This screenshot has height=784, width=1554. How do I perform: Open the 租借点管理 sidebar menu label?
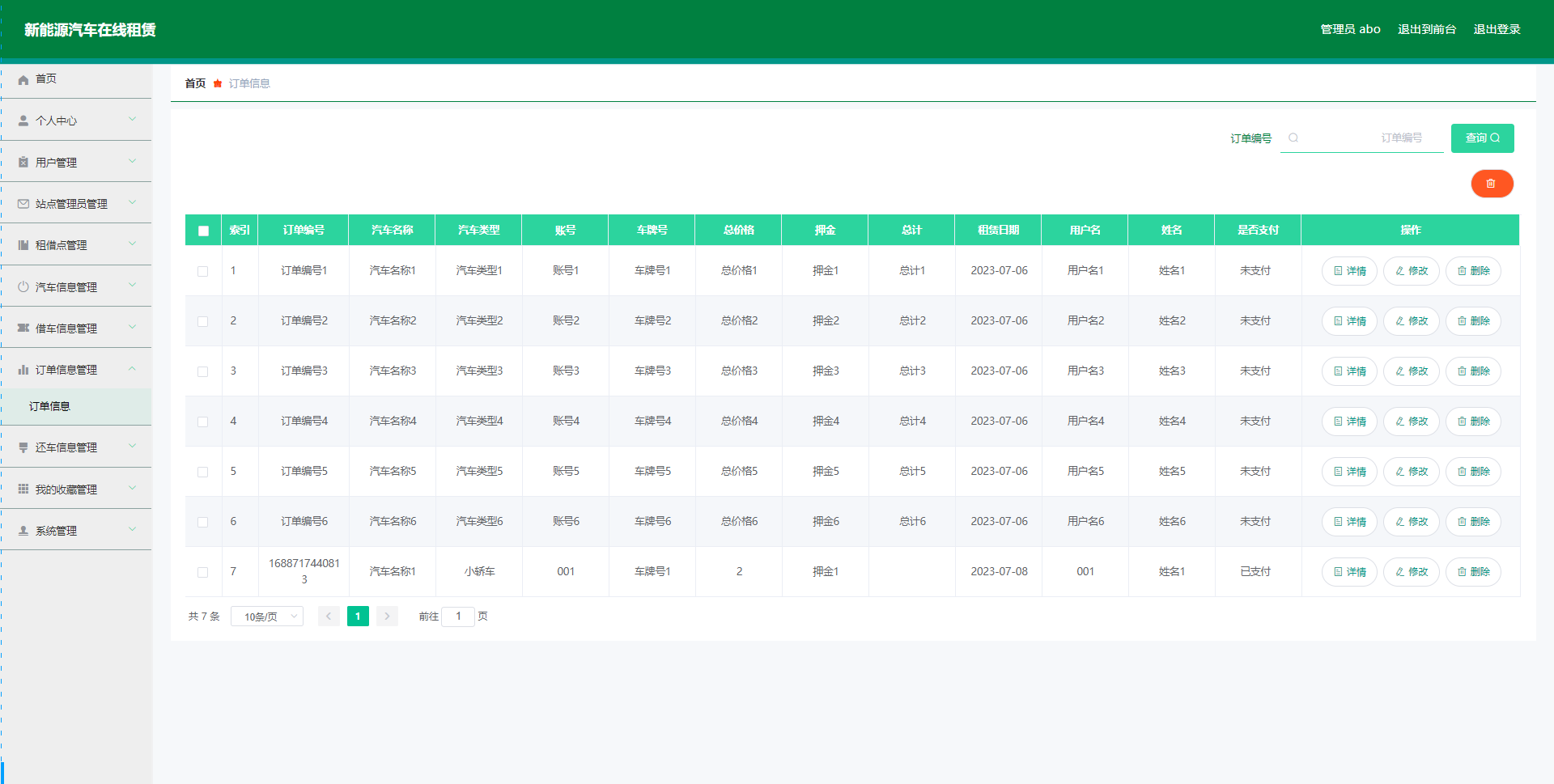click(x=61, y=245)
